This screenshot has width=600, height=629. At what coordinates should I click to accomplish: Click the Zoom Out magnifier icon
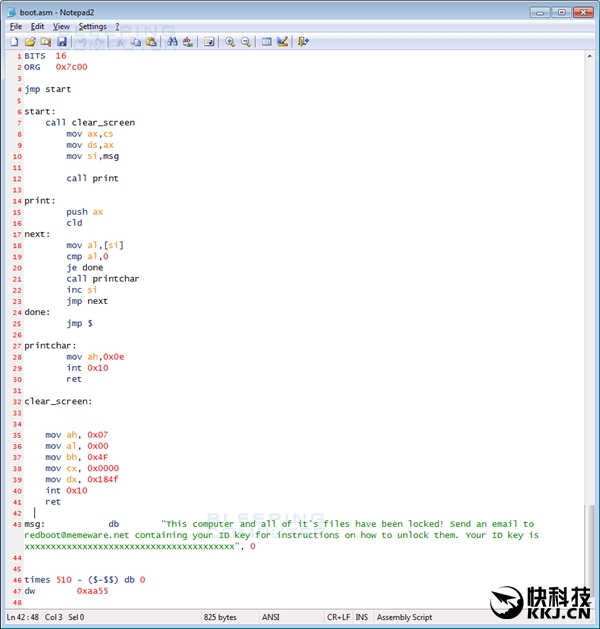[x=246, y=42]
